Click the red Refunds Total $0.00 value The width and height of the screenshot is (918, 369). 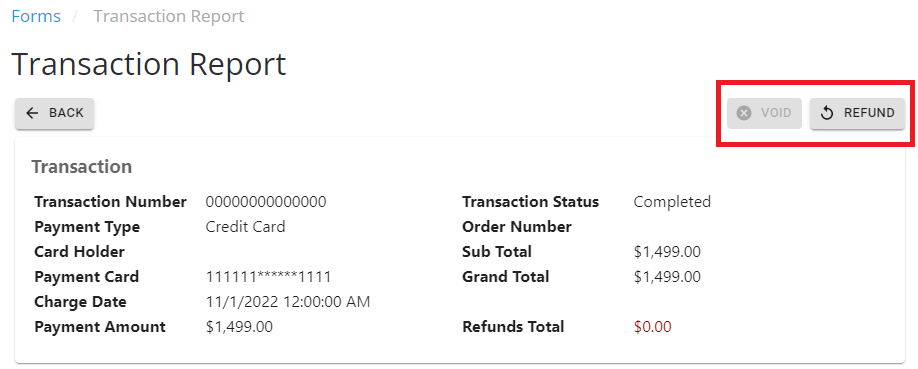(652, 327)
